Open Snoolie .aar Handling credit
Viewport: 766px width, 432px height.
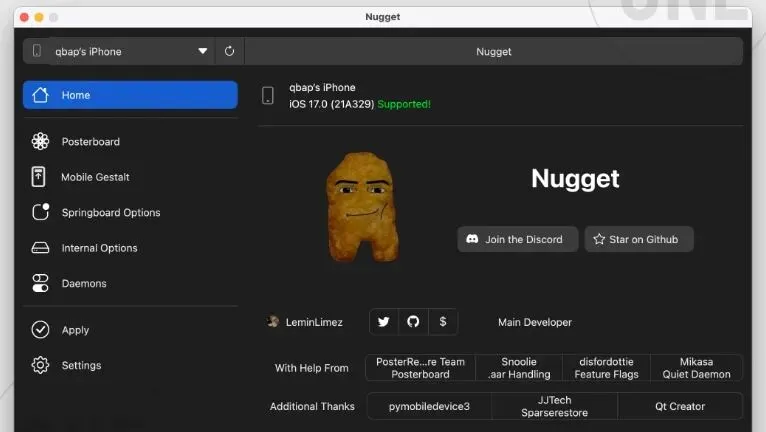pos(519,368)
